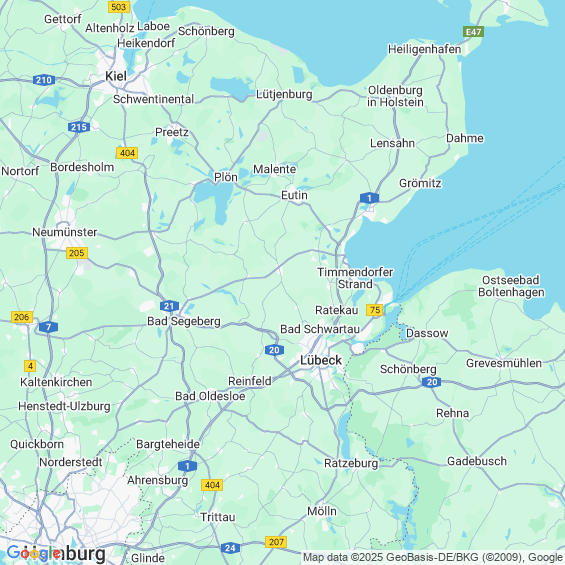The width and height of the screenshot is (565, 565).
Task: Select the Ostseebad Boltenhagen label
Action: 511,286
